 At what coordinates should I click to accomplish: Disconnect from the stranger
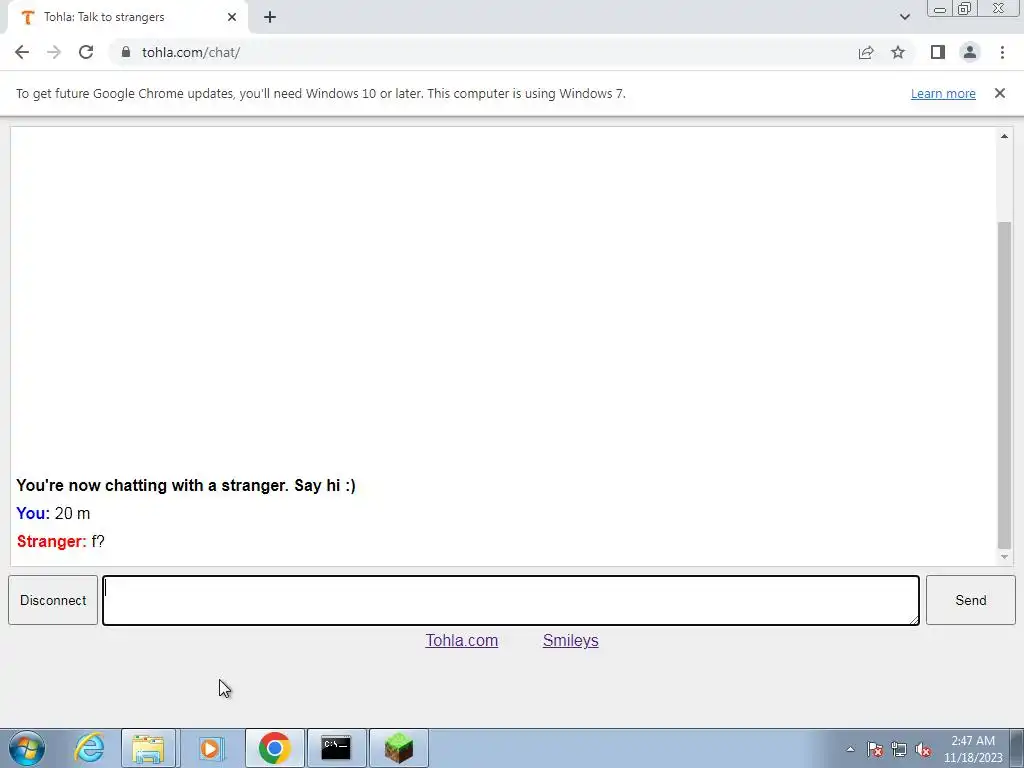pos(53,600)
